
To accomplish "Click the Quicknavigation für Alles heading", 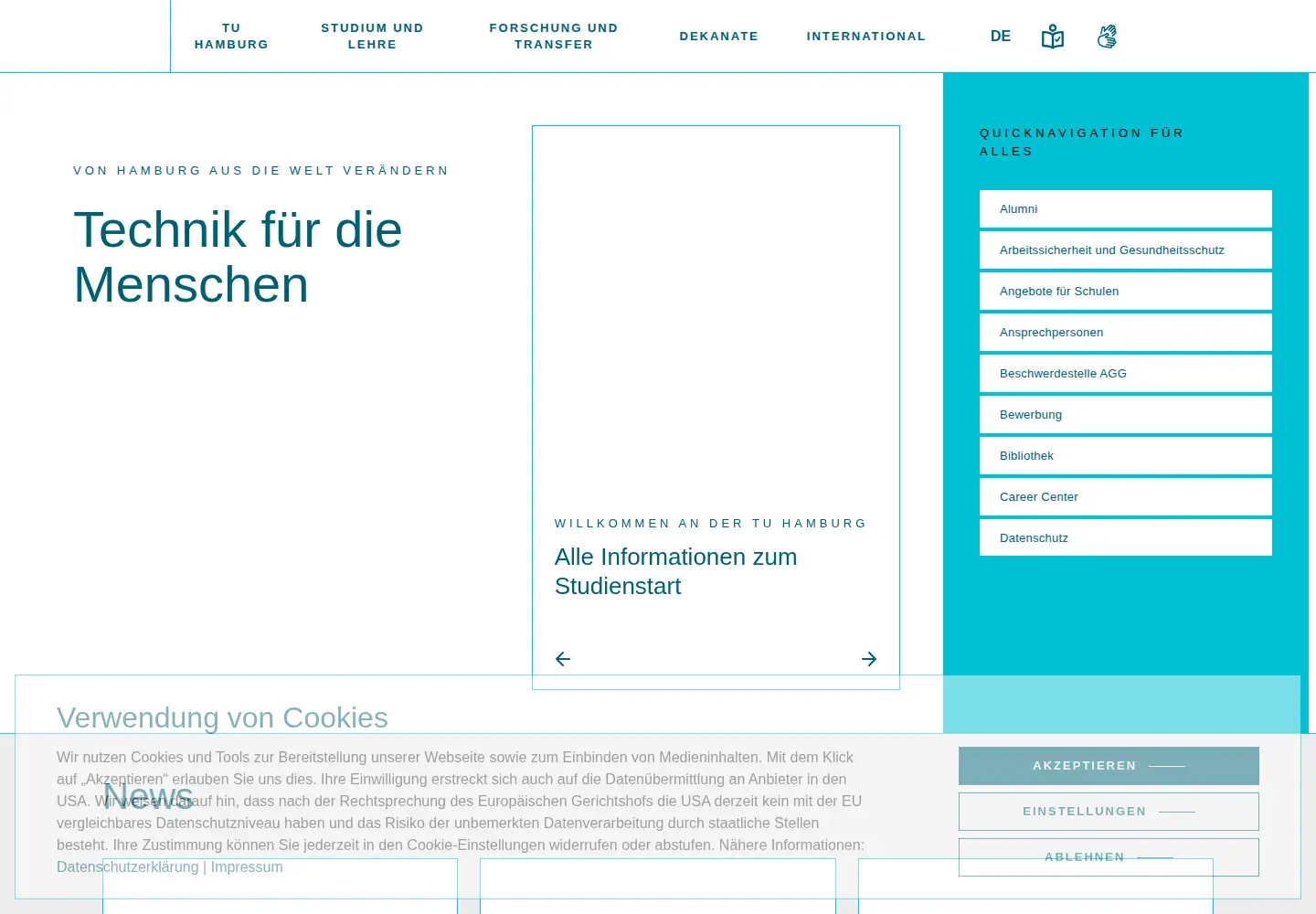I will click(x=1082, y=143).
